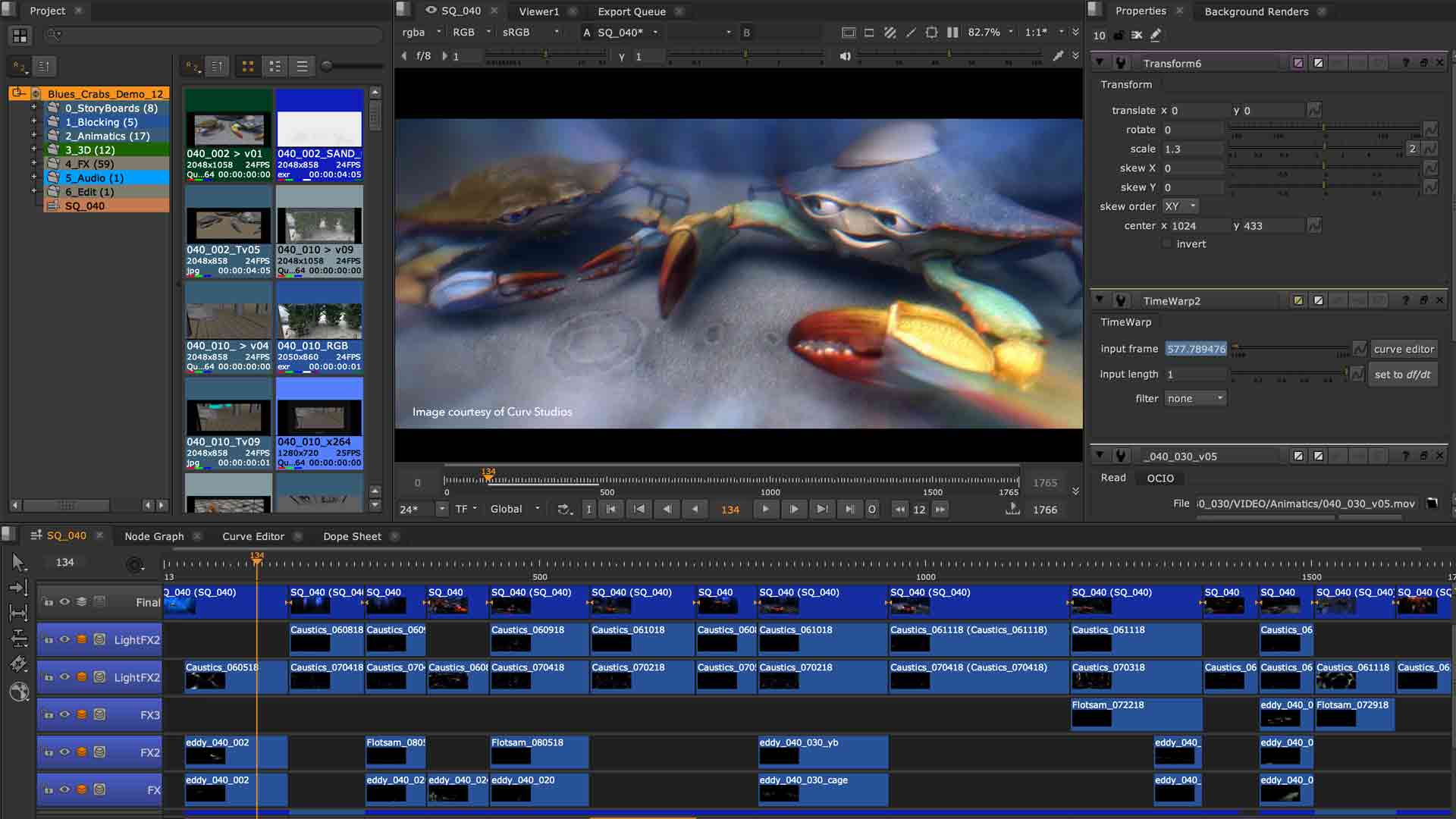Select the arrow multi-tool in timeline toolbar
Image resolution: width=1456 pixels, height=819 pixels.
pos(18,562)
